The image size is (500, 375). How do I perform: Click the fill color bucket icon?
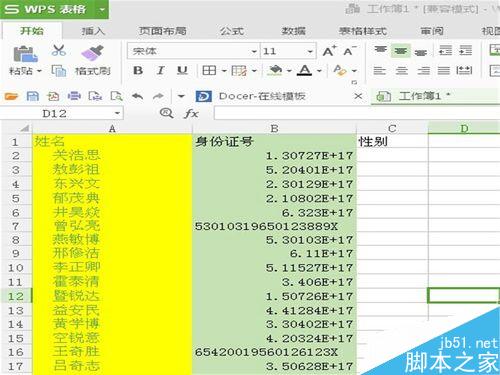(x=275, y=70)
